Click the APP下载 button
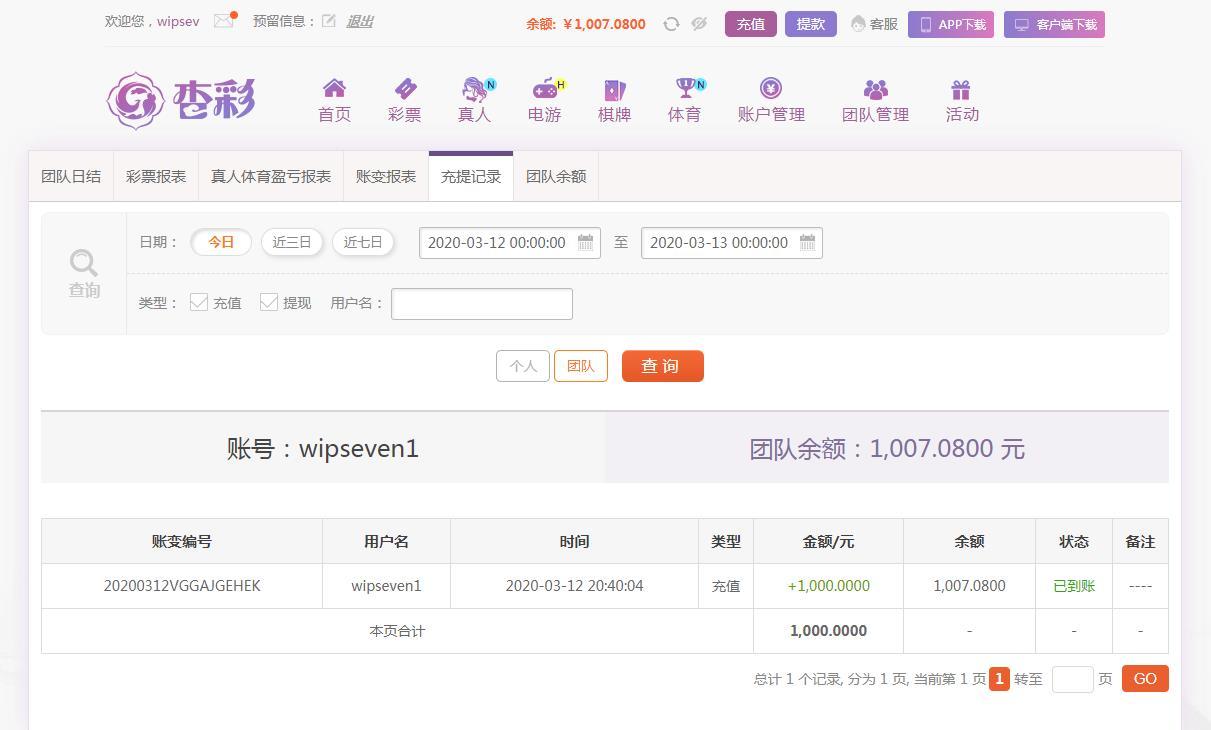This screenshot has width=1211, height=730. tap(951, 24)
